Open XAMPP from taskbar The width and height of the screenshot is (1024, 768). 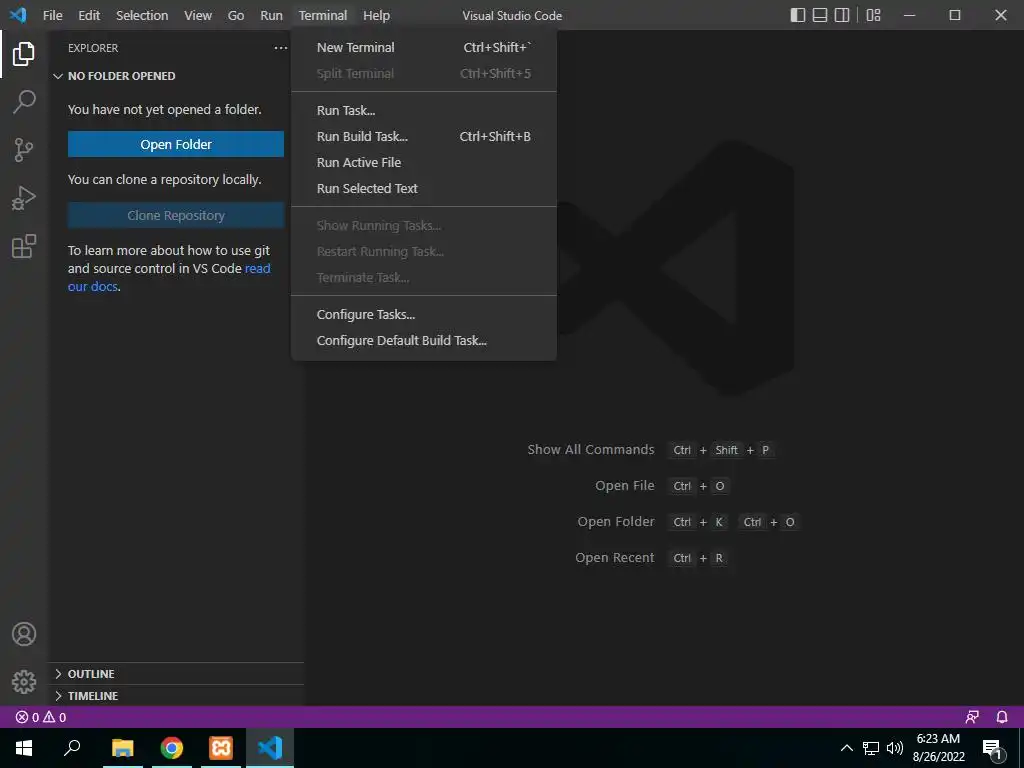coord(221,748)
